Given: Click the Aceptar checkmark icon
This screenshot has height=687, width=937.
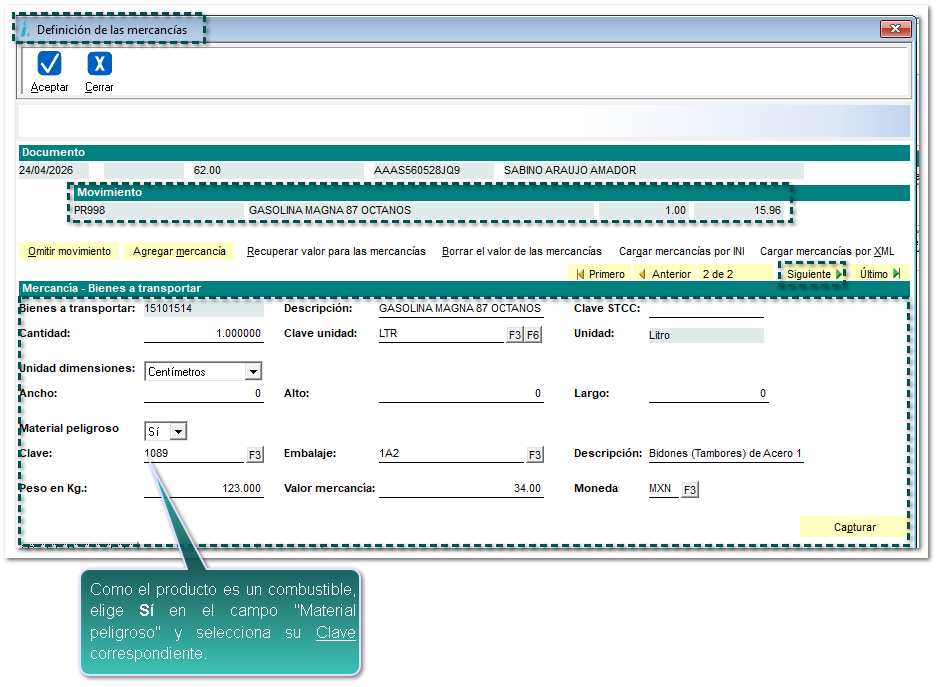Looking at the screenshot, I should pos(49,63).
